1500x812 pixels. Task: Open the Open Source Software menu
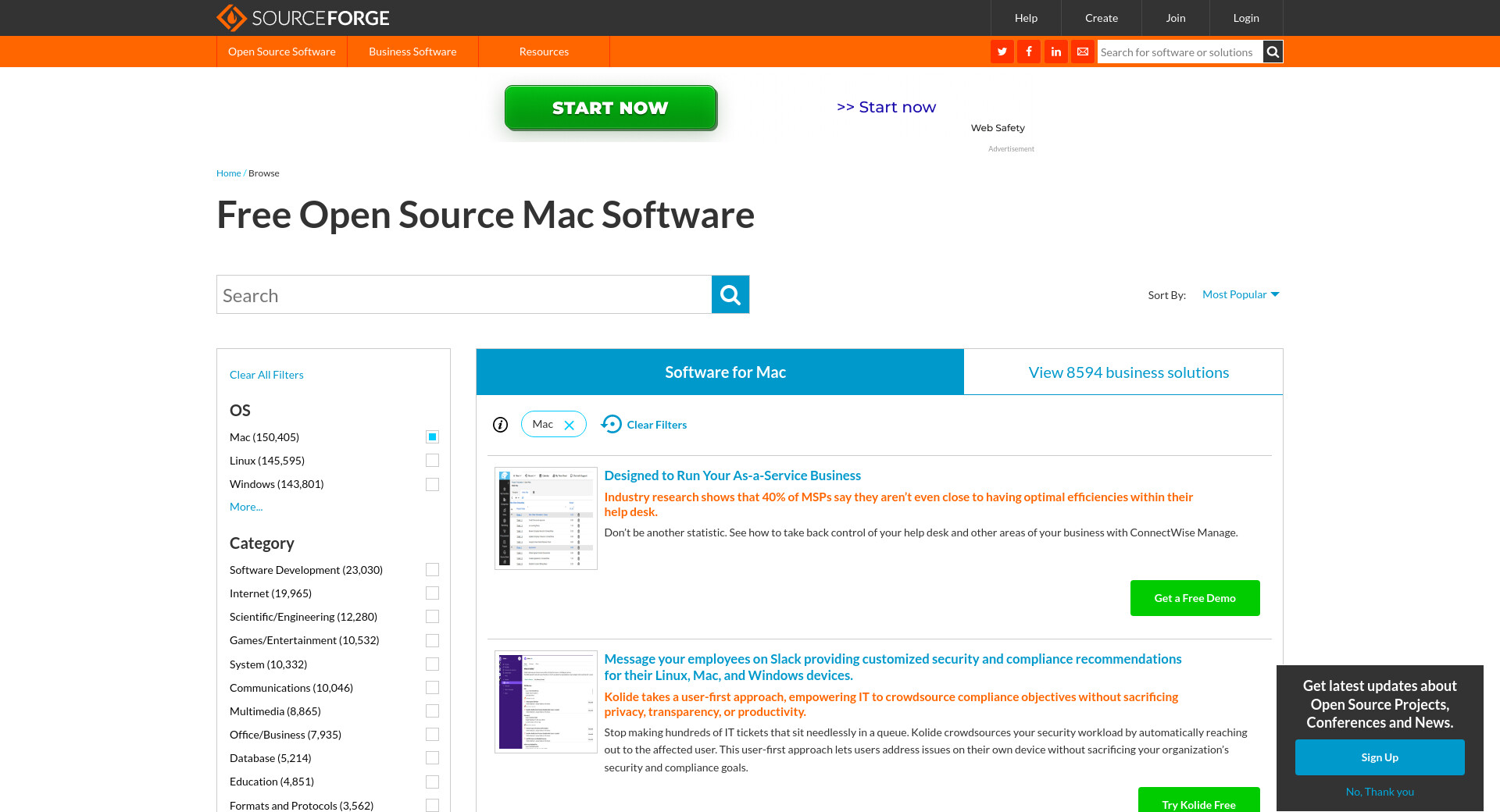282,52
